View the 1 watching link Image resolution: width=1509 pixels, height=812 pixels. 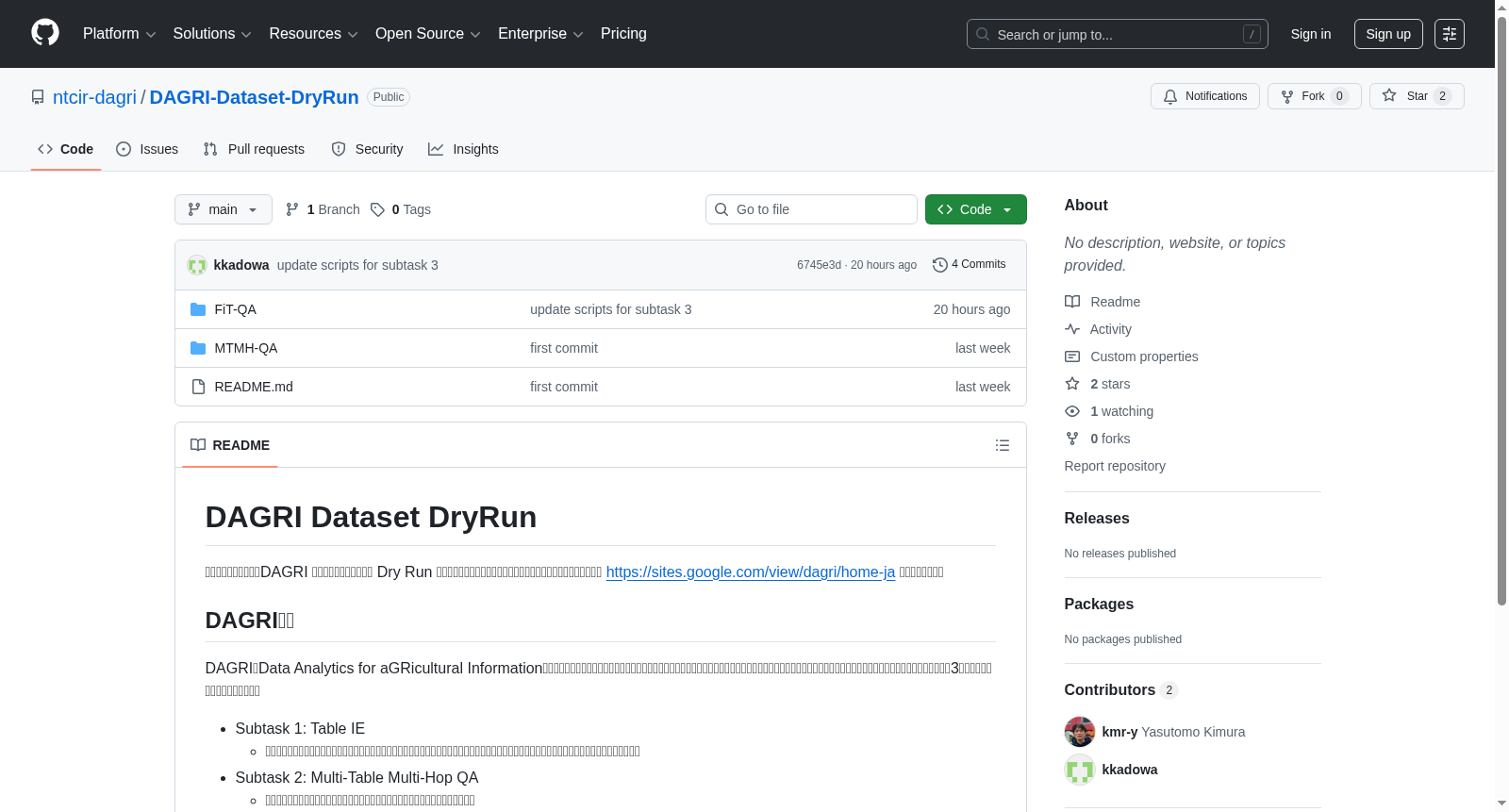click(1109, 411)
